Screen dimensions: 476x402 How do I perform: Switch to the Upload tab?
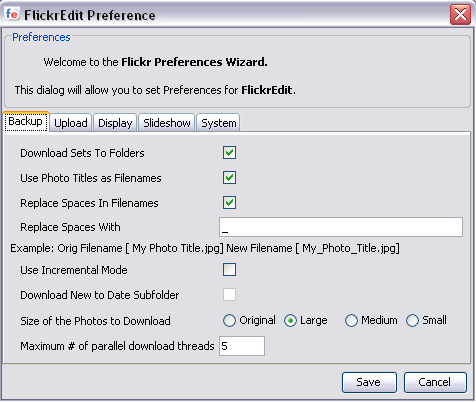coord(71,123)
